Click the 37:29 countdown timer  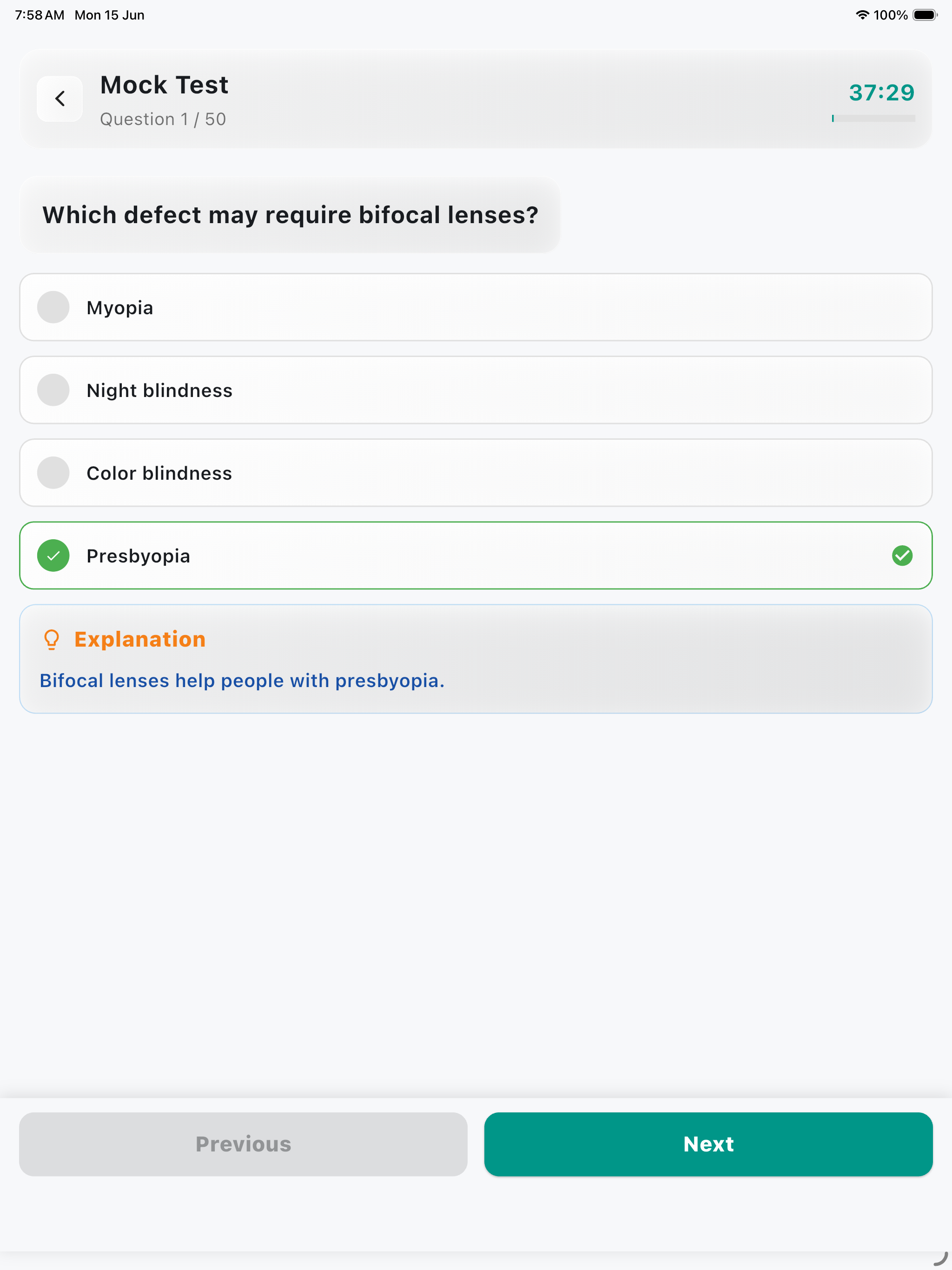click(x=881, y=93)
